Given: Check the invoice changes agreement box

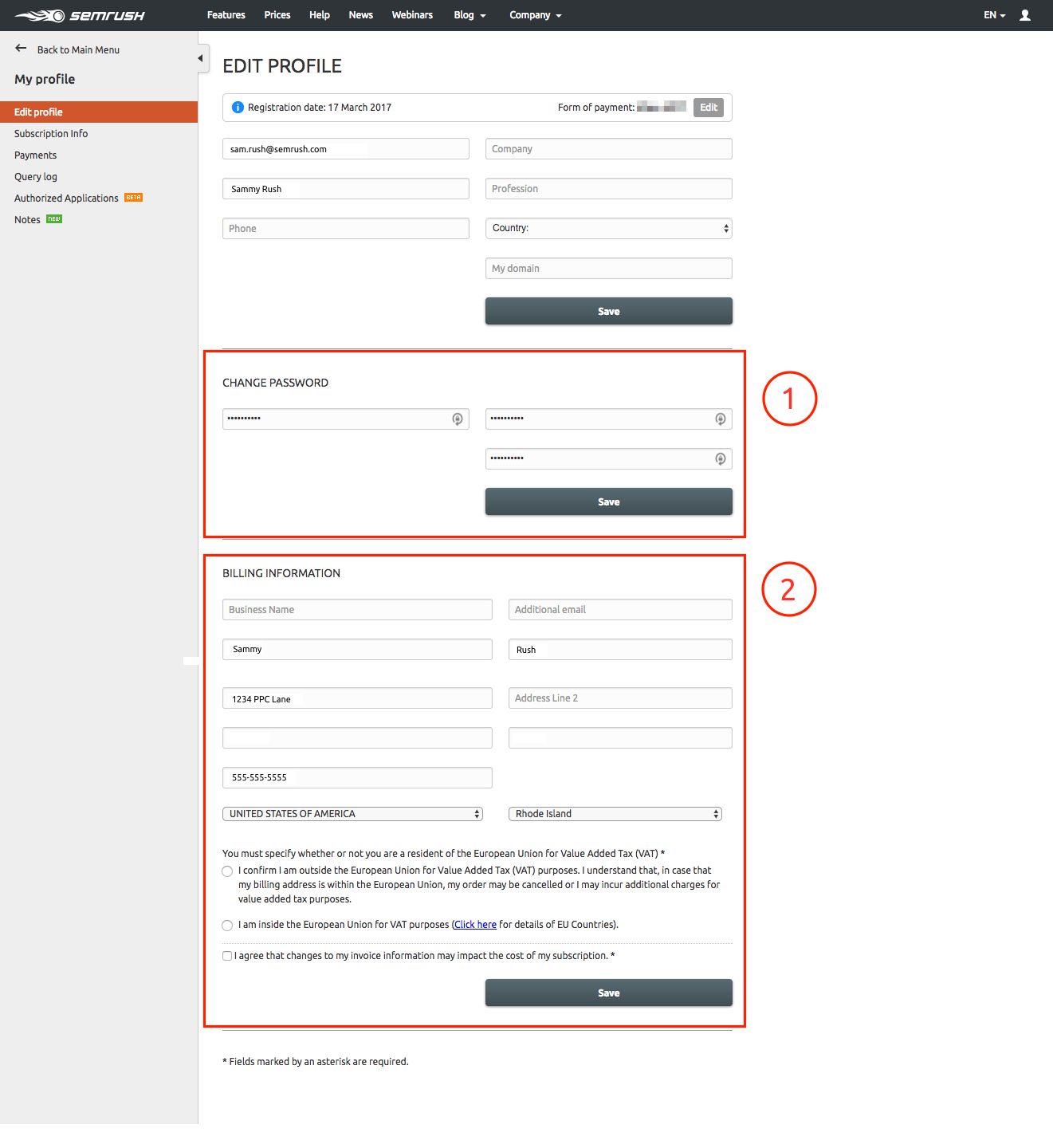Looking at the screenshot, I should pyautogui.click(x=227, y=956).
